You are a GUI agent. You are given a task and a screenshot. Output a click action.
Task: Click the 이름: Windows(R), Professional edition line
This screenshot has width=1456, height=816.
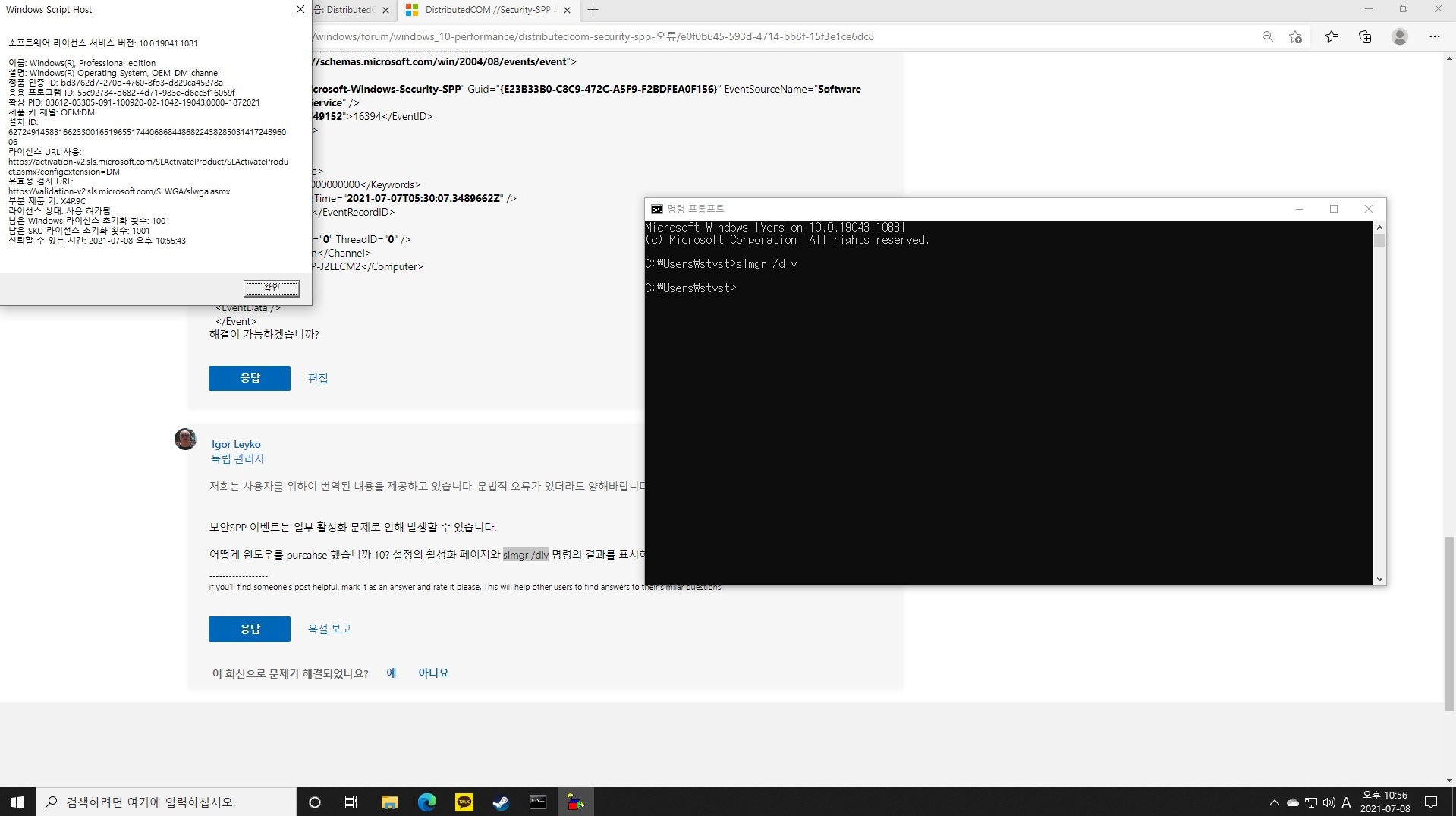[82, 63]
